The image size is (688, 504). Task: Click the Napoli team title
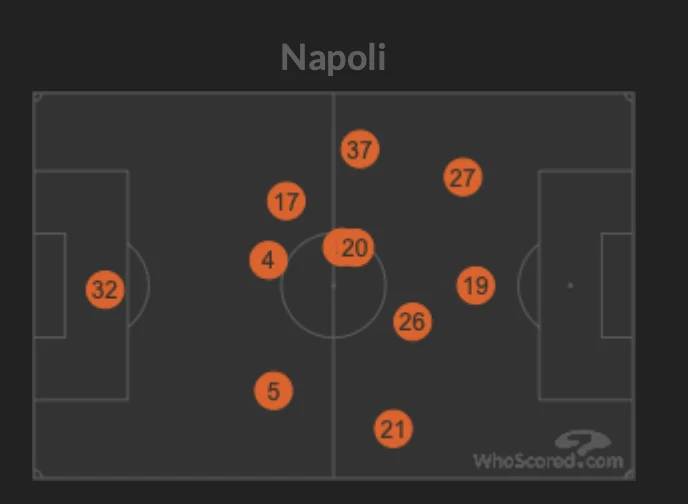[333, 57]
